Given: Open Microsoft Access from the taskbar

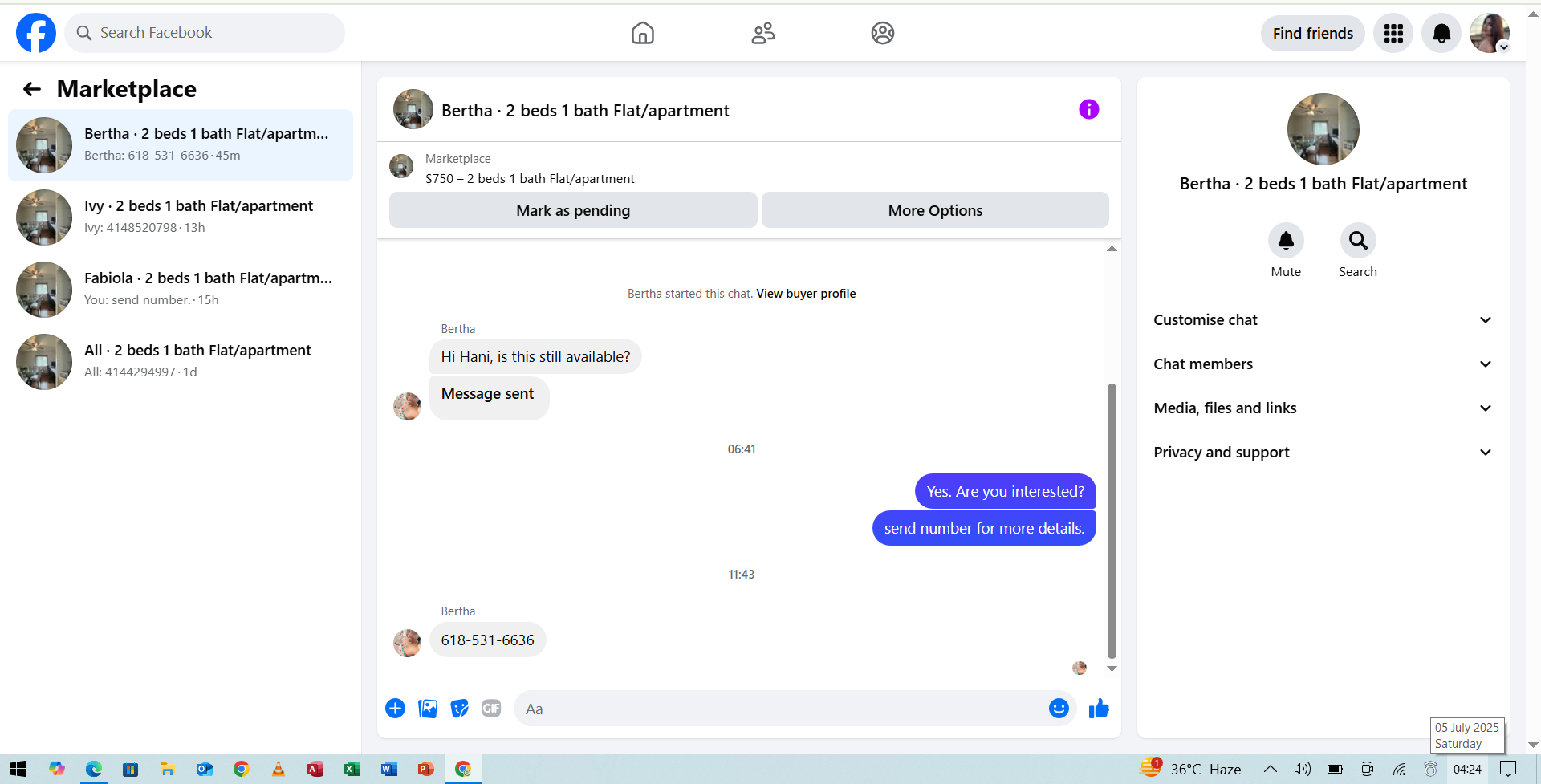Looking at the screenshot, I should pos(315,769).
